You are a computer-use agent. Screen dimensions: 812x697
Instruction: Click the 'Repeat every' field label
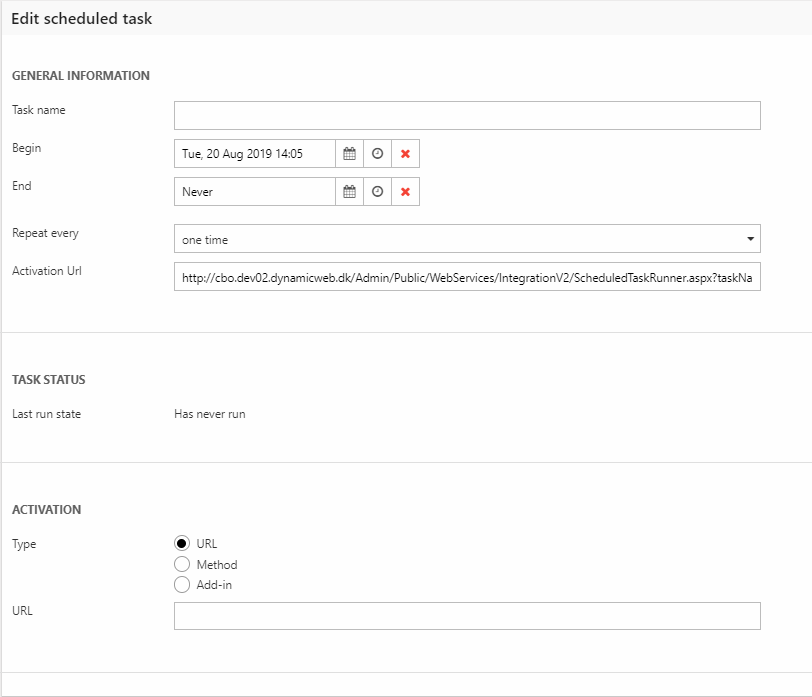tap(45, 233)
